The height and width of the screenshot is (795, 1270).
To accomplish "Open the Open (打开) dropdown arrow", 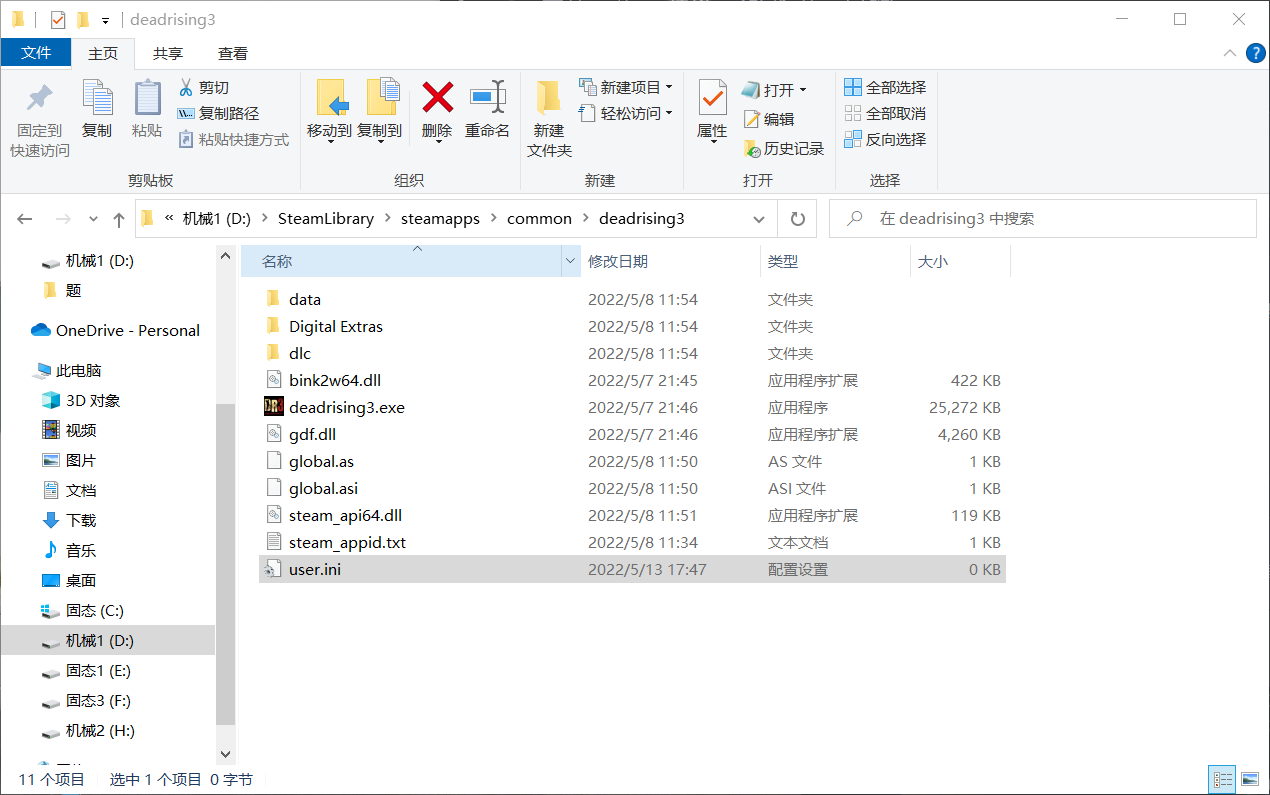I will (x=802, y=90).
